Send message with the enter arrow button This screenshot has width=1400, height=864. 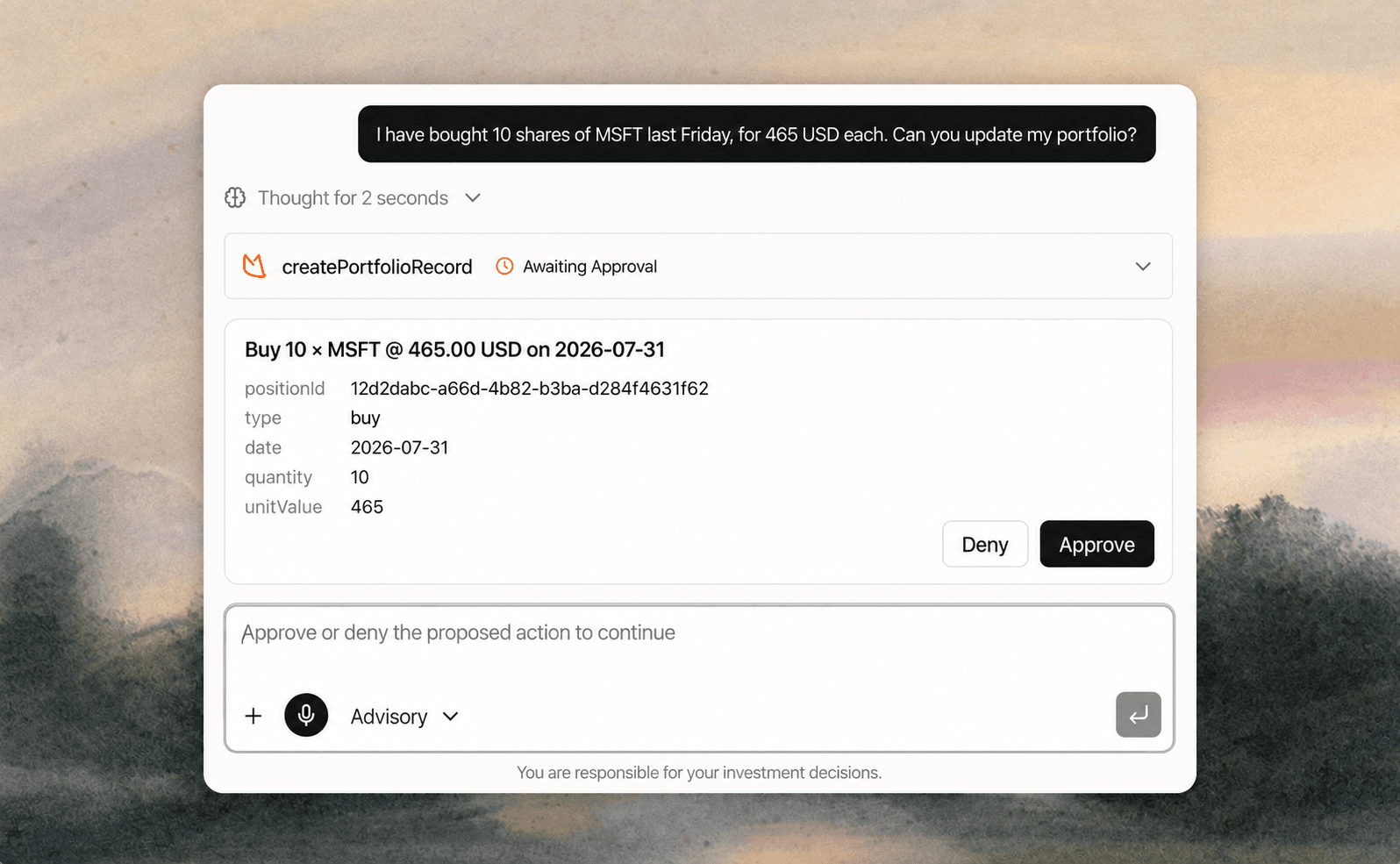(1139, 714)
